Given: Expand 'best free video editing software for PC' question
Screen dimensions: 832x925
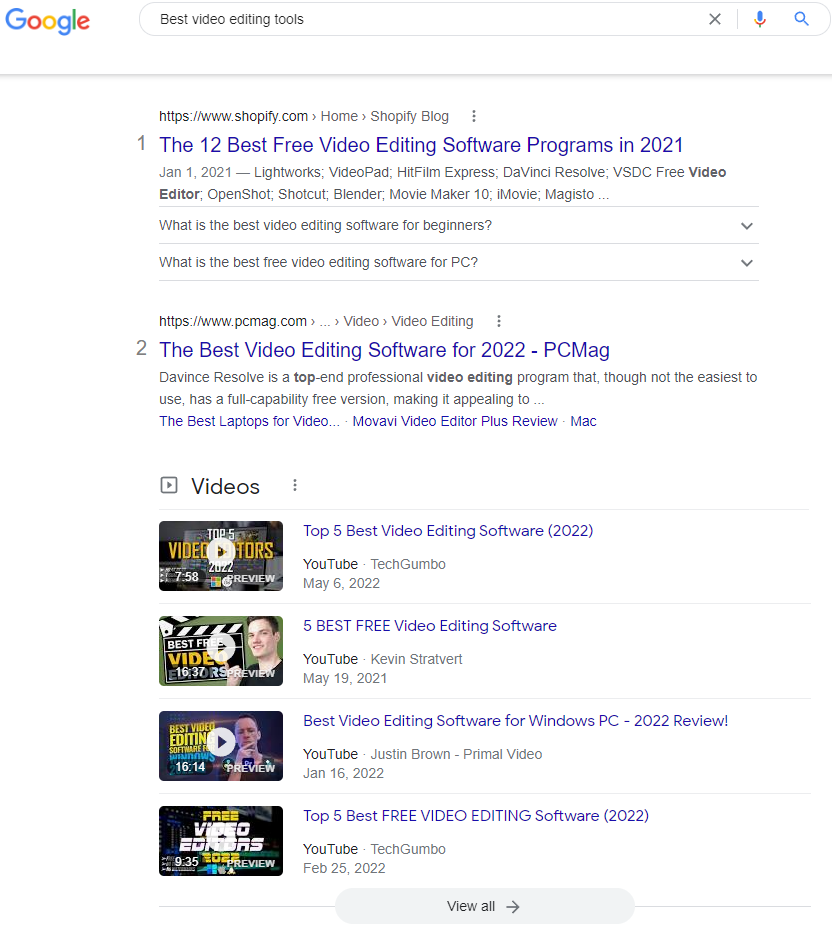Looking at the screenshot, I should point(458,263).
